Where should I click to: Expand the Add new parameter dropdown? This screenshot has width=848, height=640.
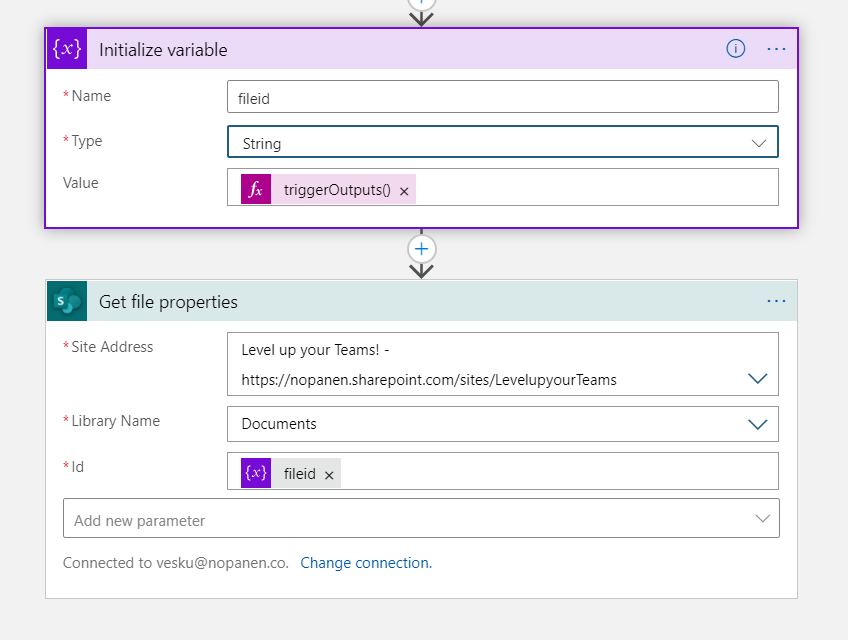pyautogui.click(x=762, y=519)
